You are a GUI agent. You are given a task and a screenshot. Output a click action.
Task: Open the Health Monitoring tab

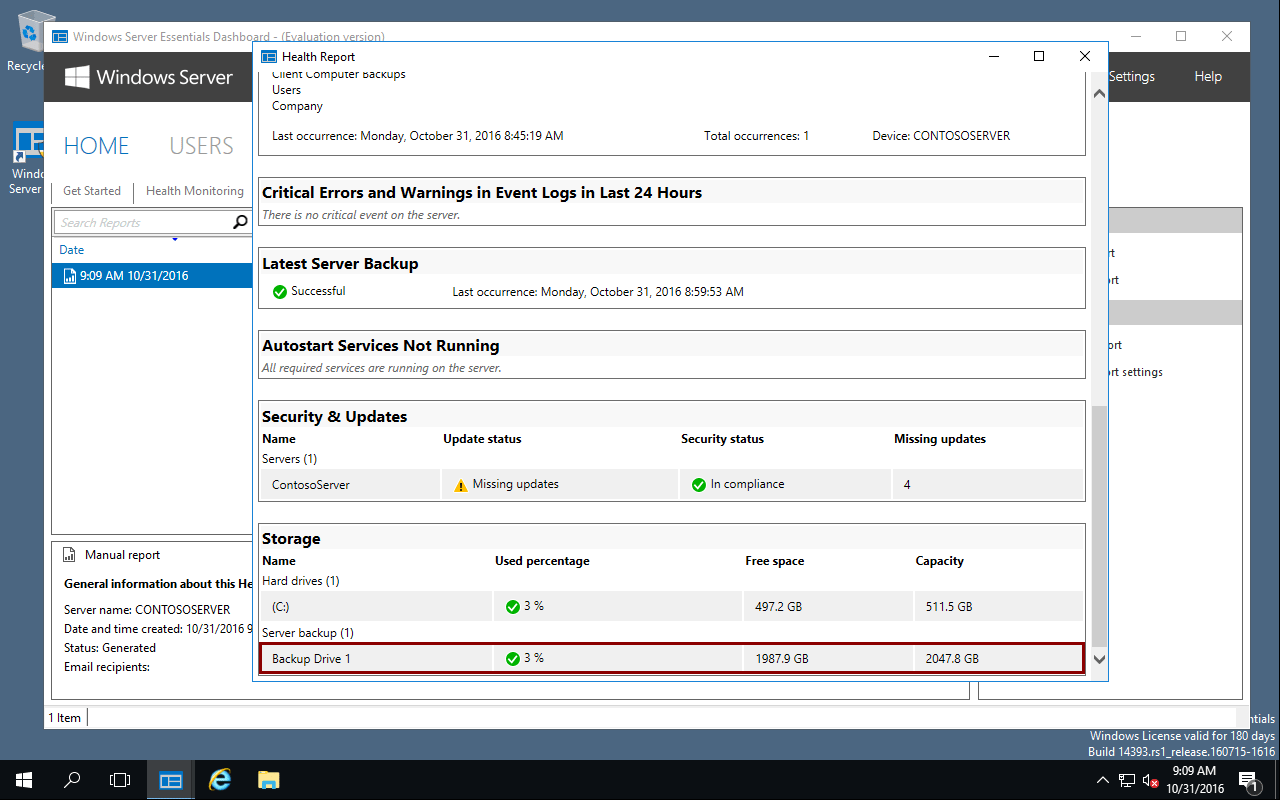[x=195, y=191]
